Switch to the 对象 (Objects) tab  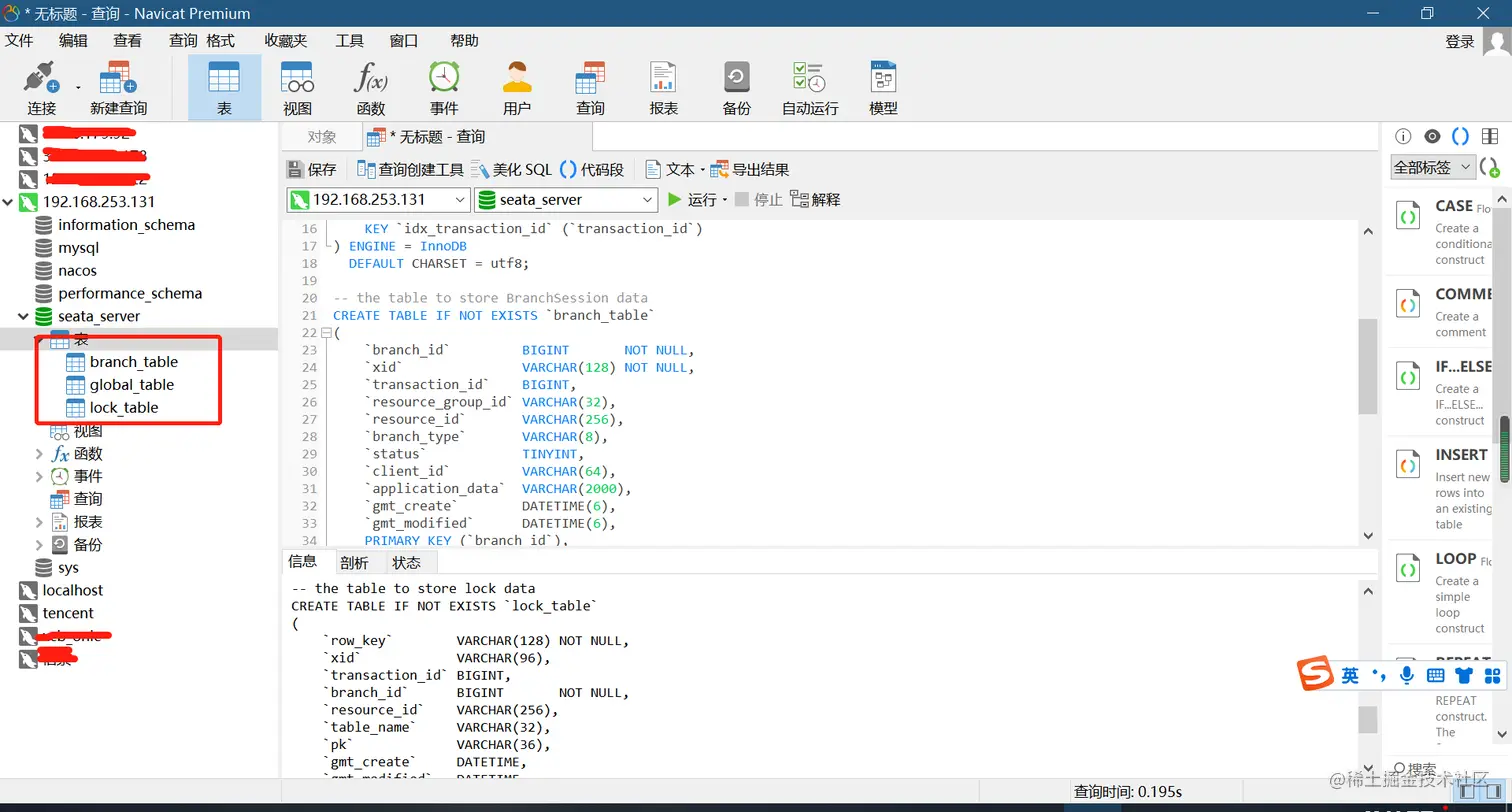(322, 137)
